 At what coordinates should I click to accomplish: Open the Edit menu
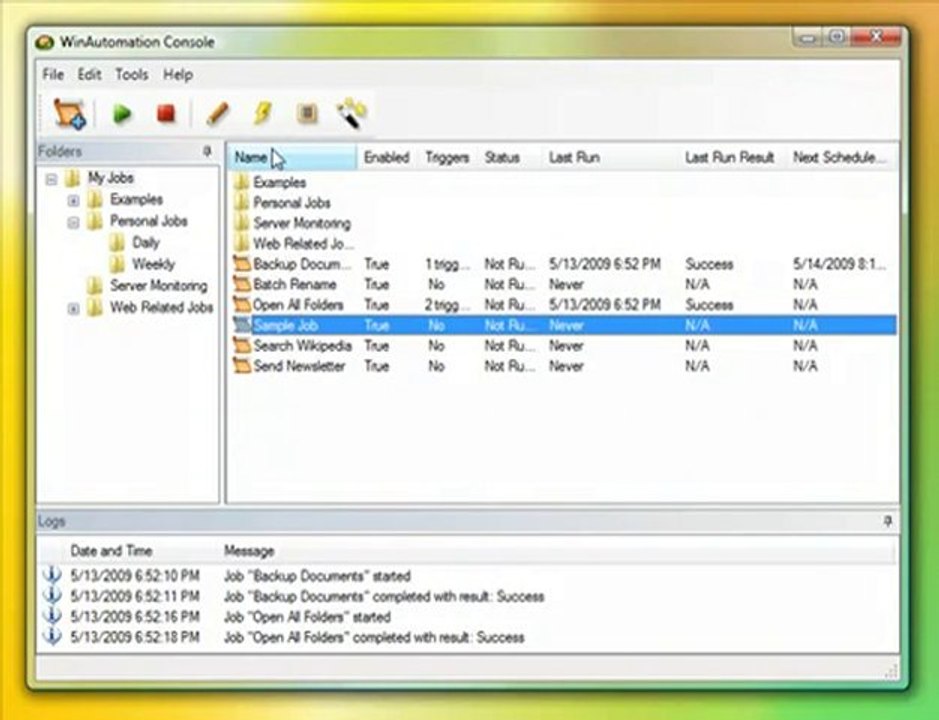[89, 75]
